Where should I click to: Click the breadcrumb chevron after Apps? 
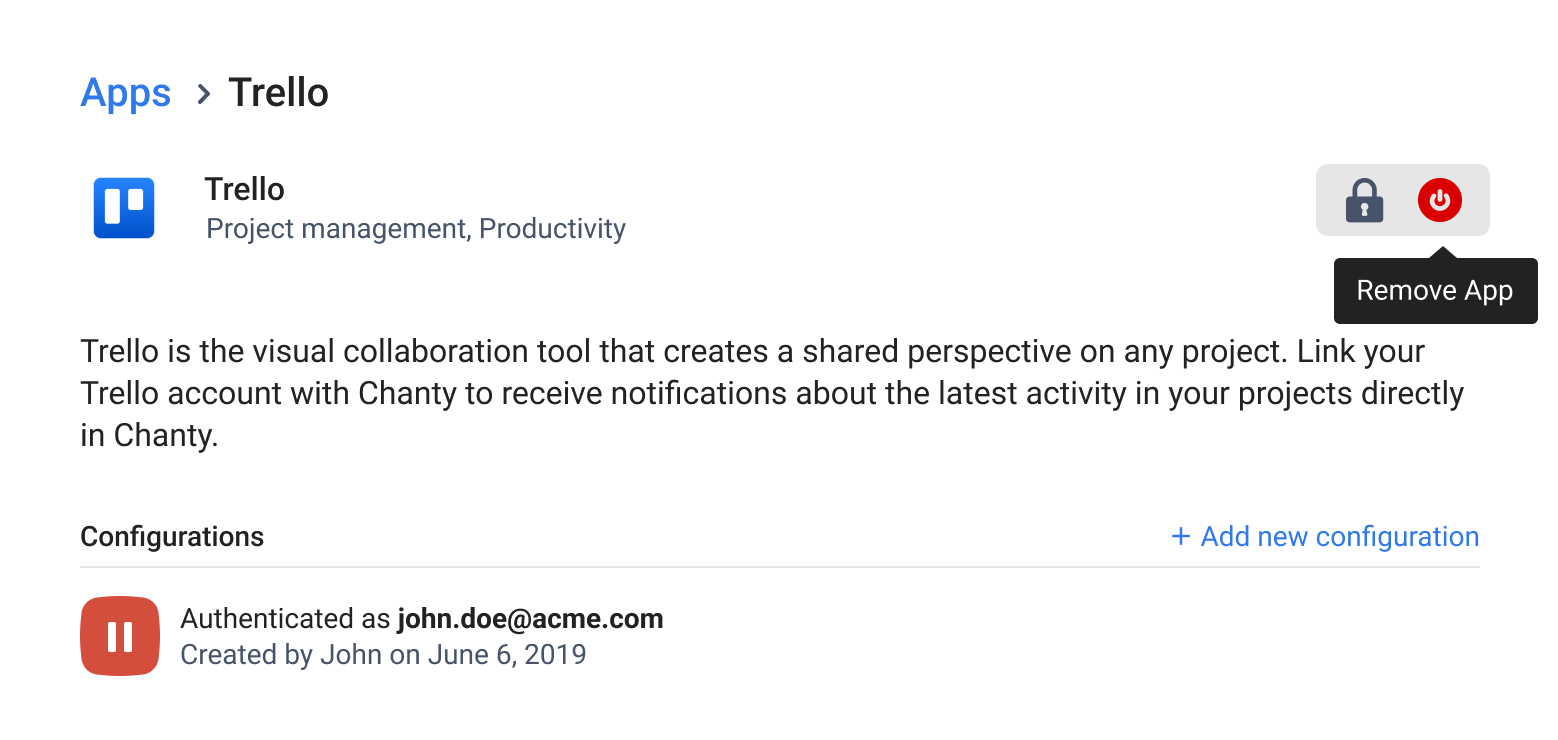click(x=203, y=94)
